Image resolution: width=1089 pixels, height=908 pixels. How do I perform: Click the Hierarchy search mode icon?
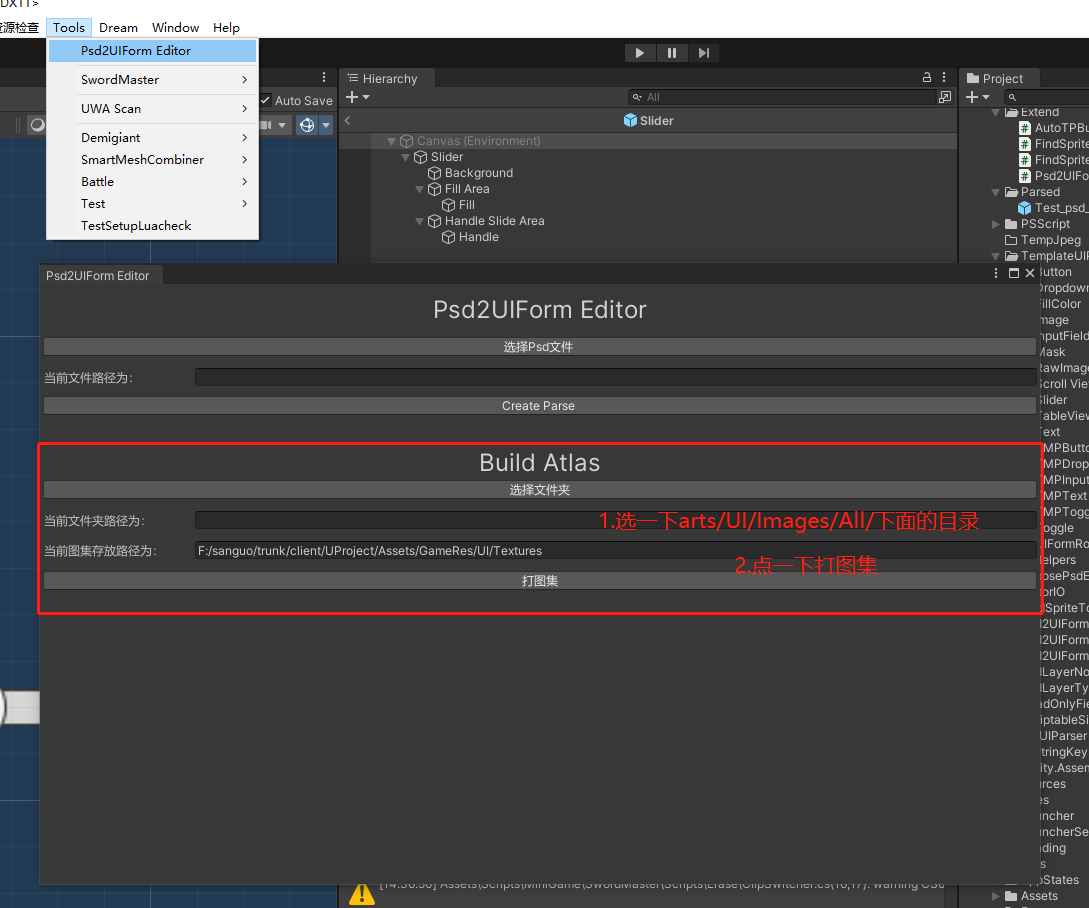click(x=945, y=97)
